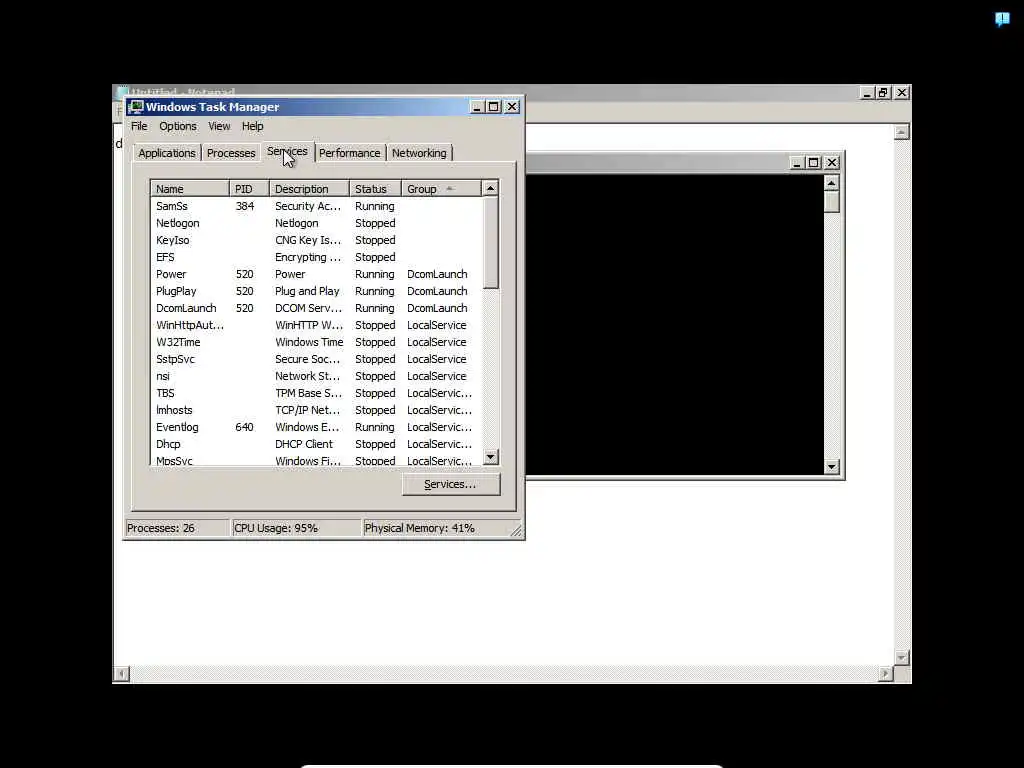Sort services by Name column header
This screenshot has width=1024, height=768.
(189, 189)
